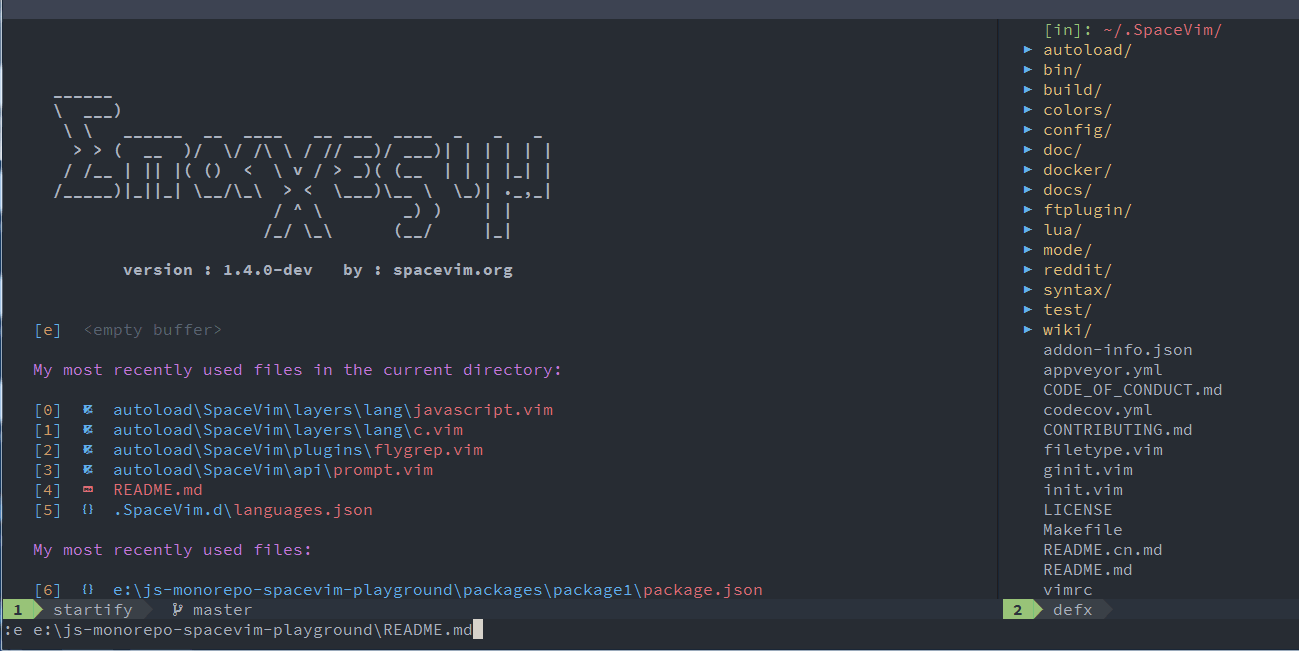
Task: Open appveyor.yml in file tree
Action: 1103,370
